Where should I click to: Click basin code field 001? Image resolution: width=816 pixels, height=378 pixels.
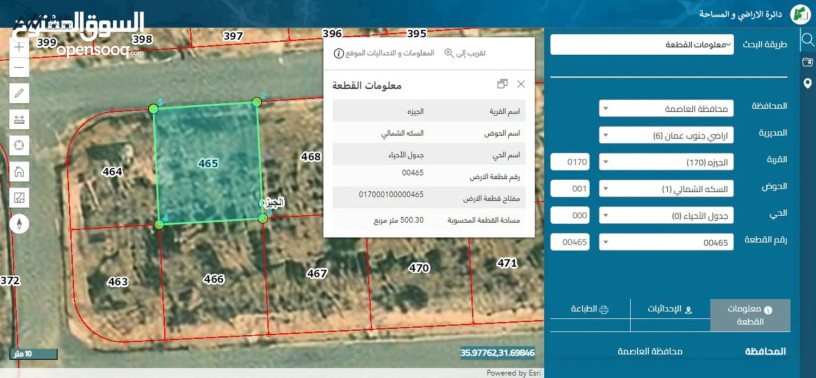tap(570, 188)
